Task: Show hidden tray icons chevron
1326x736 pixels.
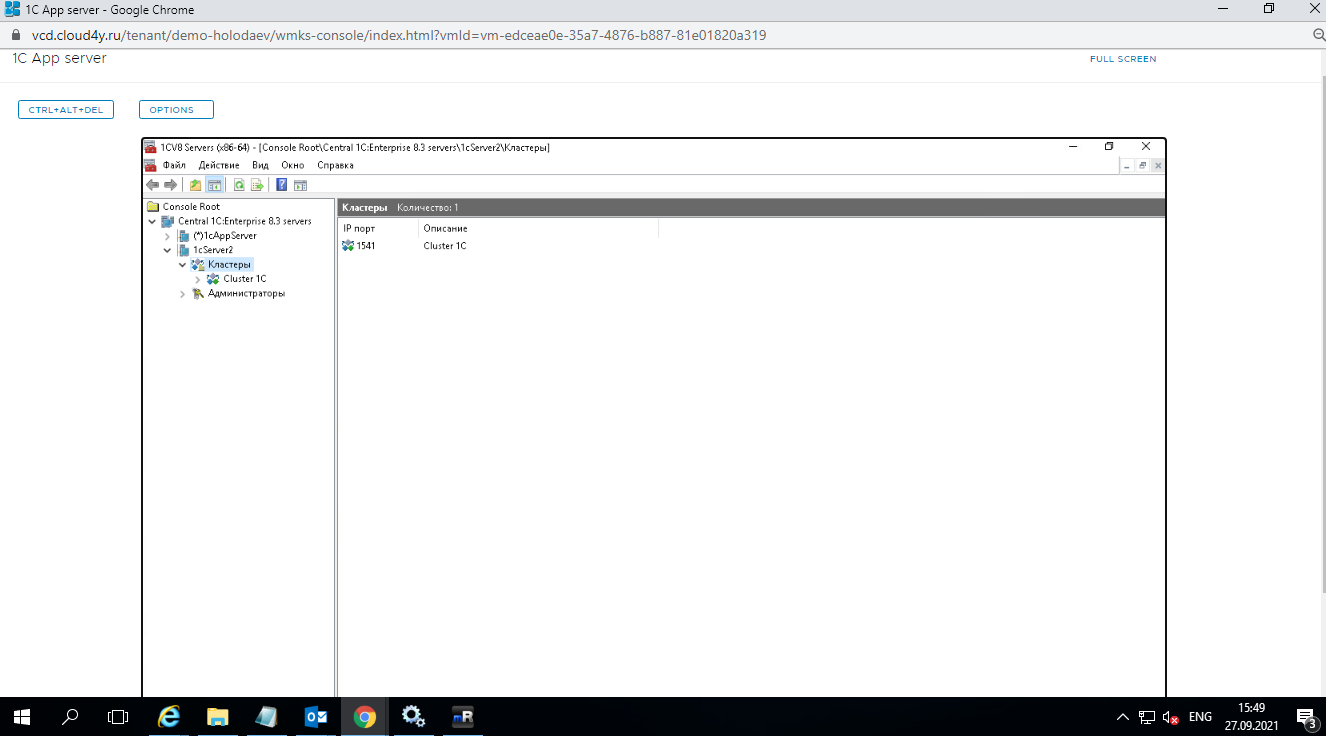Action: click(1122, 717)
